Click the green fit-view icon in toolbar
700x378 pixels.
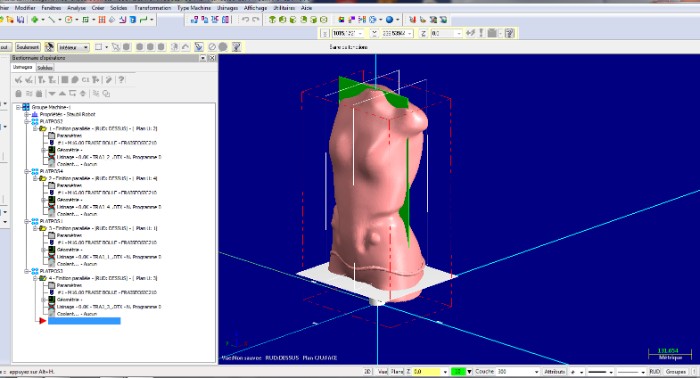tap(35, 20)
